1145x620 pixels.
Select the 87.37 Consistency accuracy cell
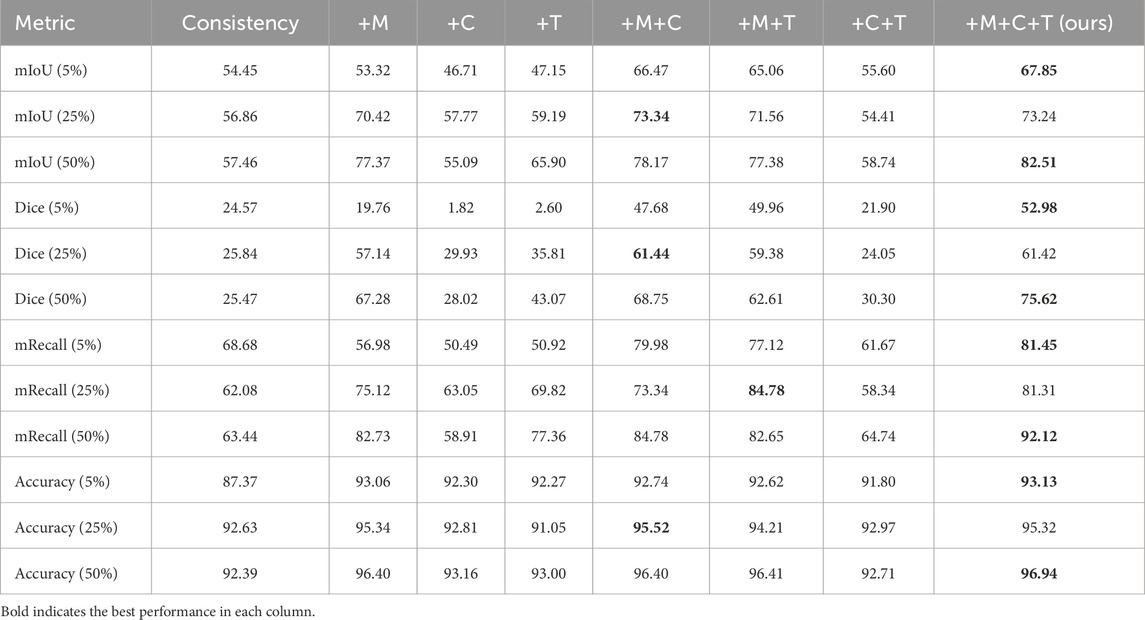coord(240,482)
